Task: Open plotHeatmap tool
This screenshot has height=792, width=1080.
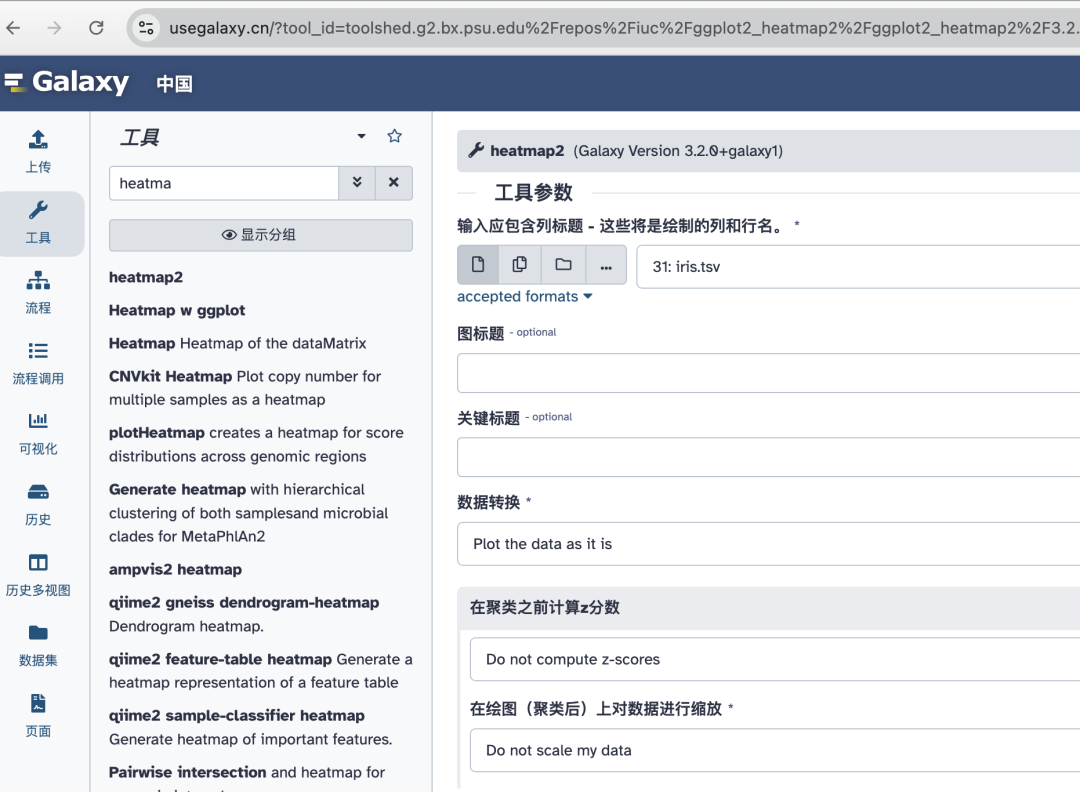Action: (x=256, y=444)
